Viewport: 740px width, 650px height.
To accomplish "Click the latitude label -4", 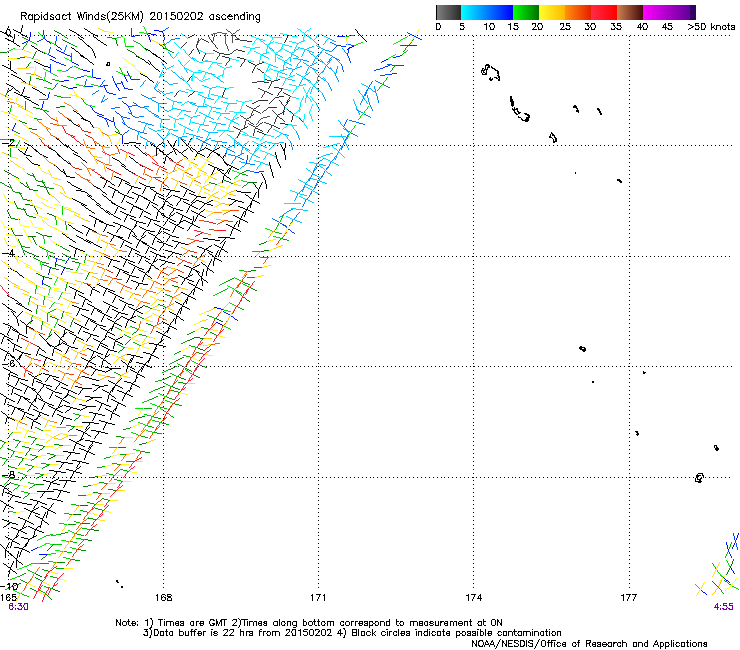I will [7, 253].
